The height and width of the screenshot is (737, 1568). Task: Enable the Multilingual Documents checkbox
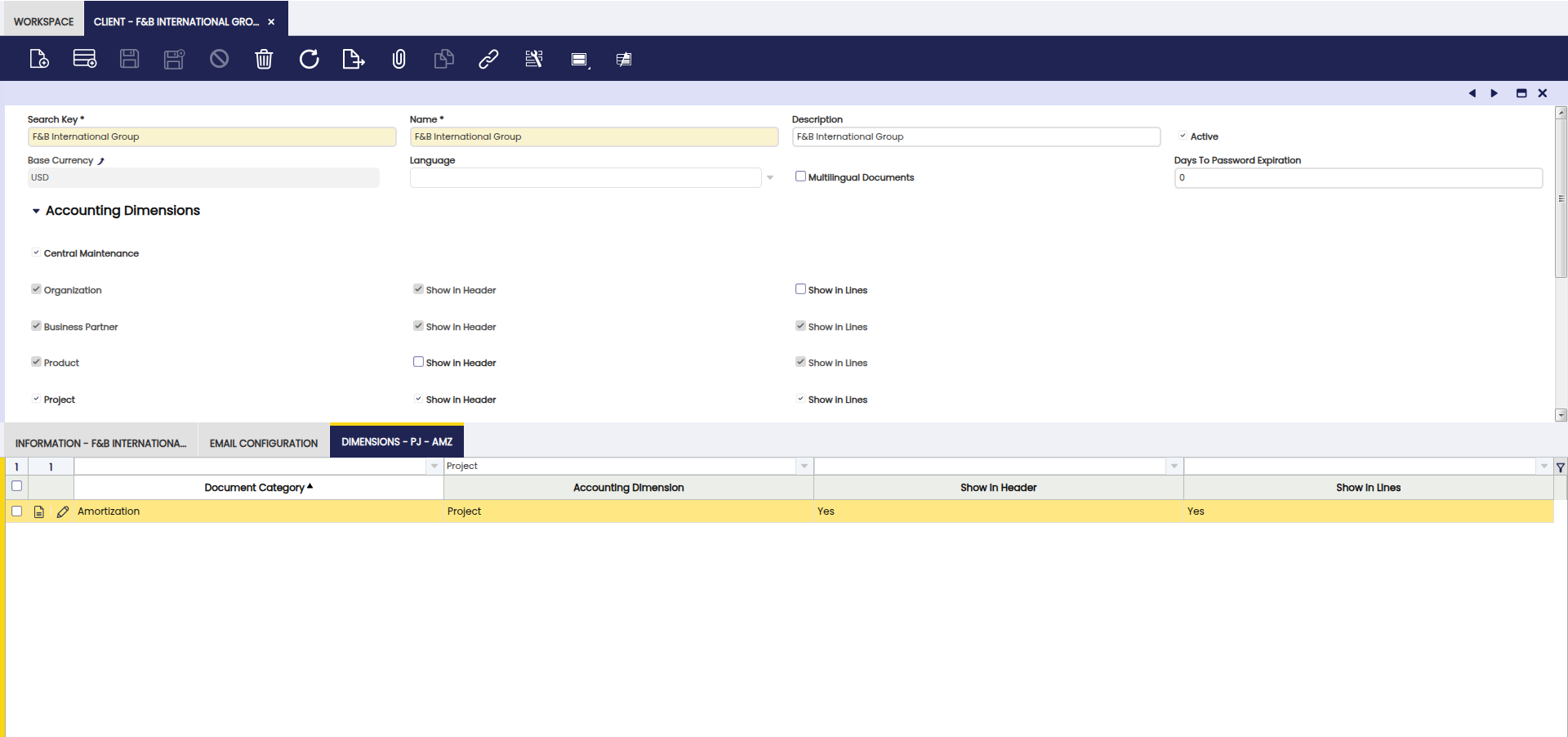click(800, 176)
